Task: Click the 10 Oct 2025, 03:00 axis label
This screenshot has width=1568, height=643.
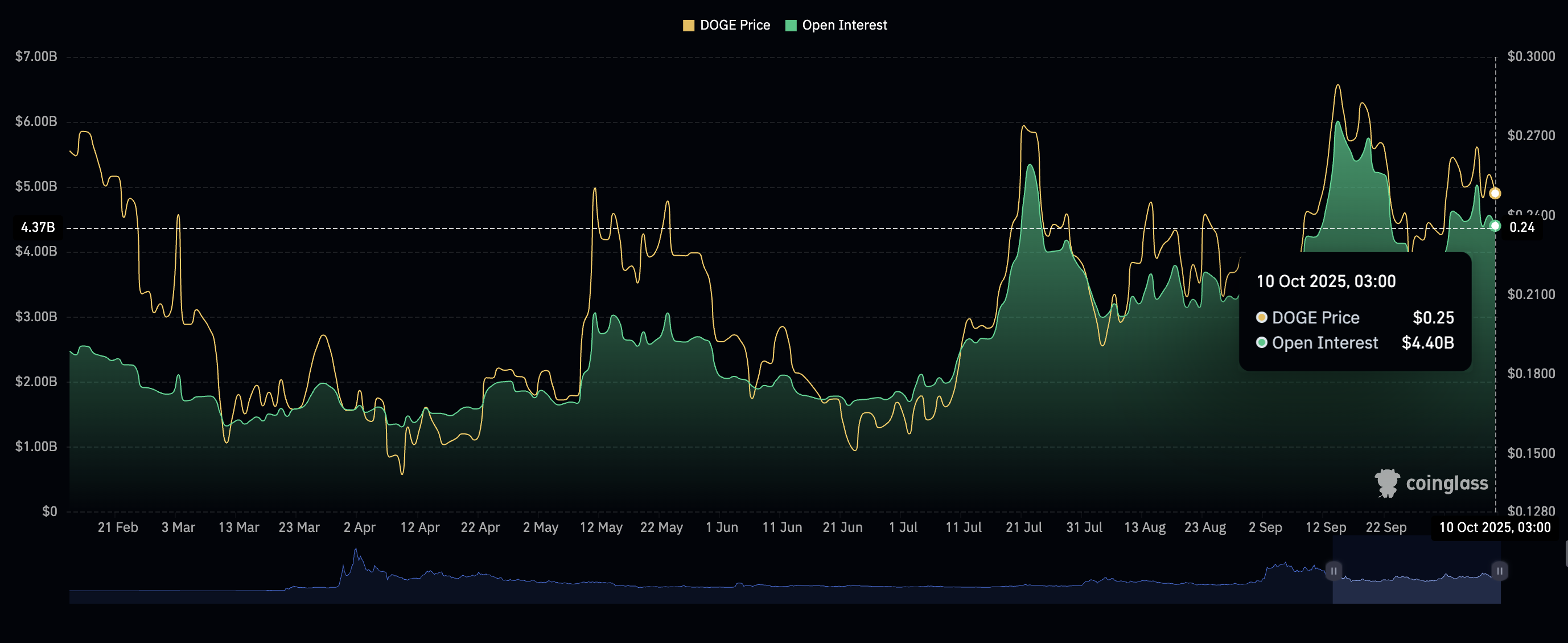Action: pyautogui.click(x=1495, y=527)
